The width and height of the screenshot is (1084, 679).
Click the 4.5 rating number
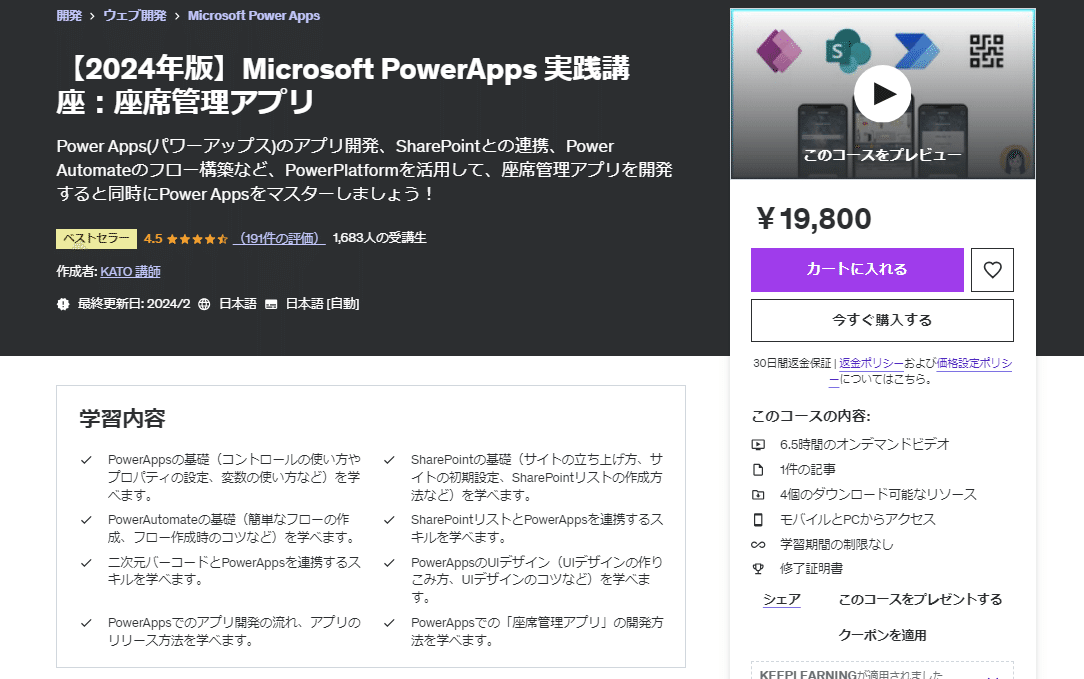(153, 239)
